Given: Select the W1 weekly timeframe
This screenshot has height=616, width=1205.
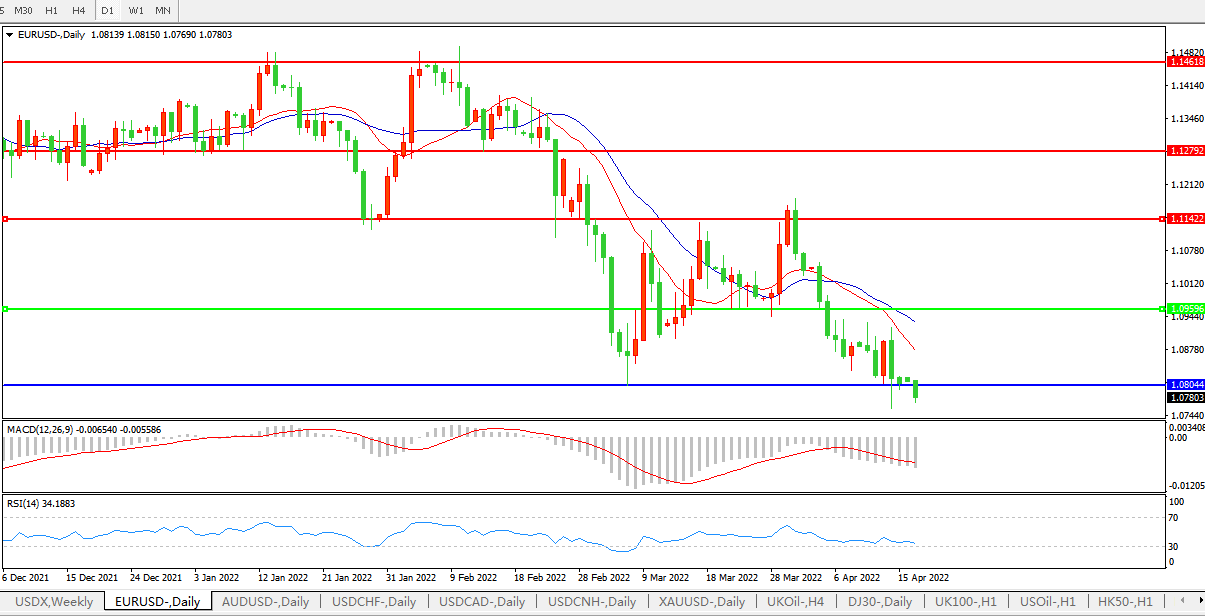Looking at the screenshot, I should click(x=136, y=10).
